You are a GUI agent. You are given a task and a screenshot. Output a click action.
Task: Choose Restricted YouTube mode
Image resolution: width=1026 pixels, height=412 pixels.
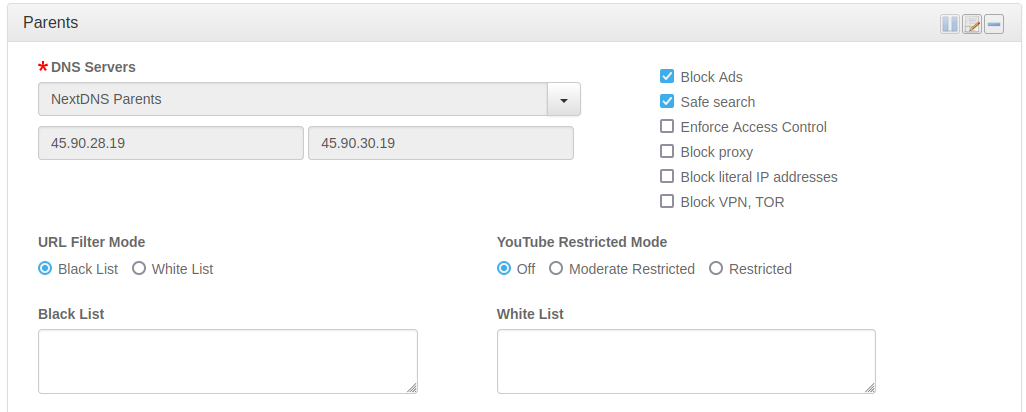(716, 269)
